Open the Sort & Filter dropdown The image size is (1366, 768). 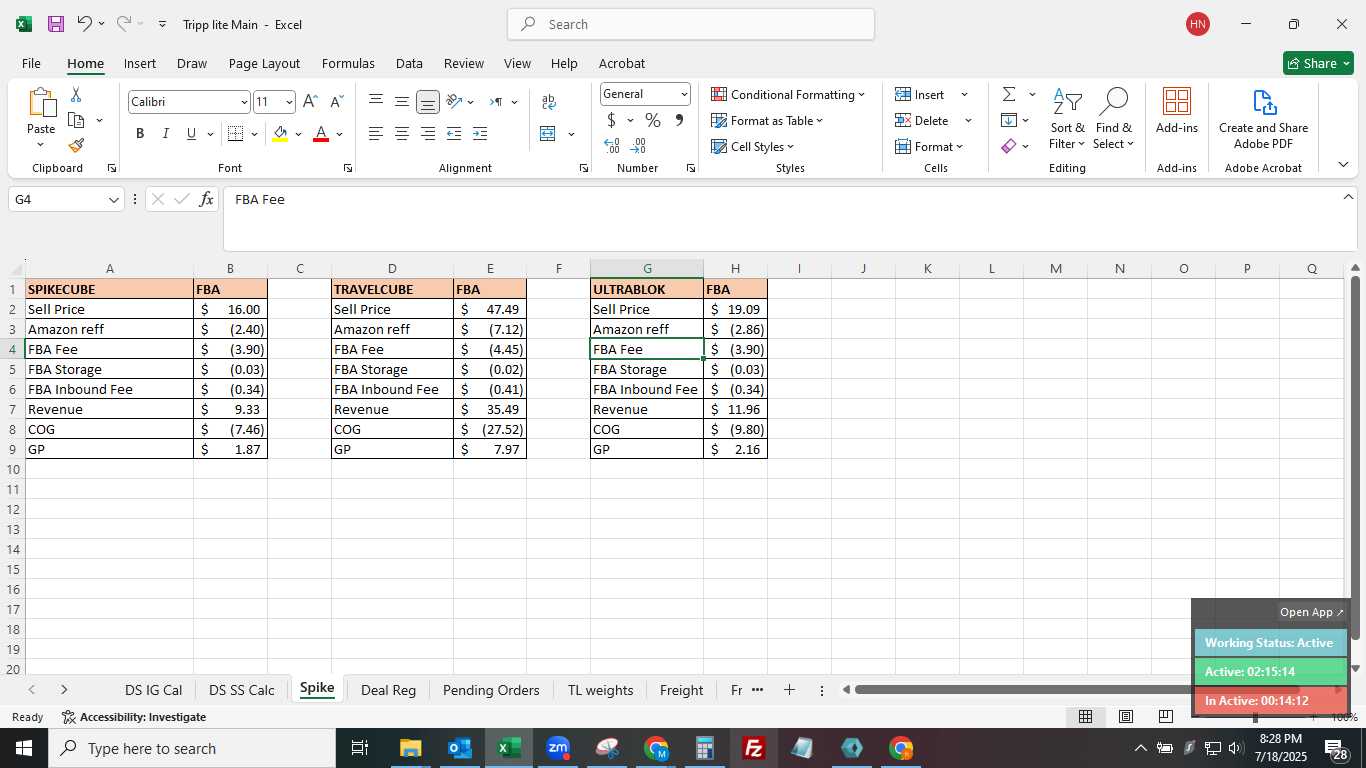point(1067,119)
